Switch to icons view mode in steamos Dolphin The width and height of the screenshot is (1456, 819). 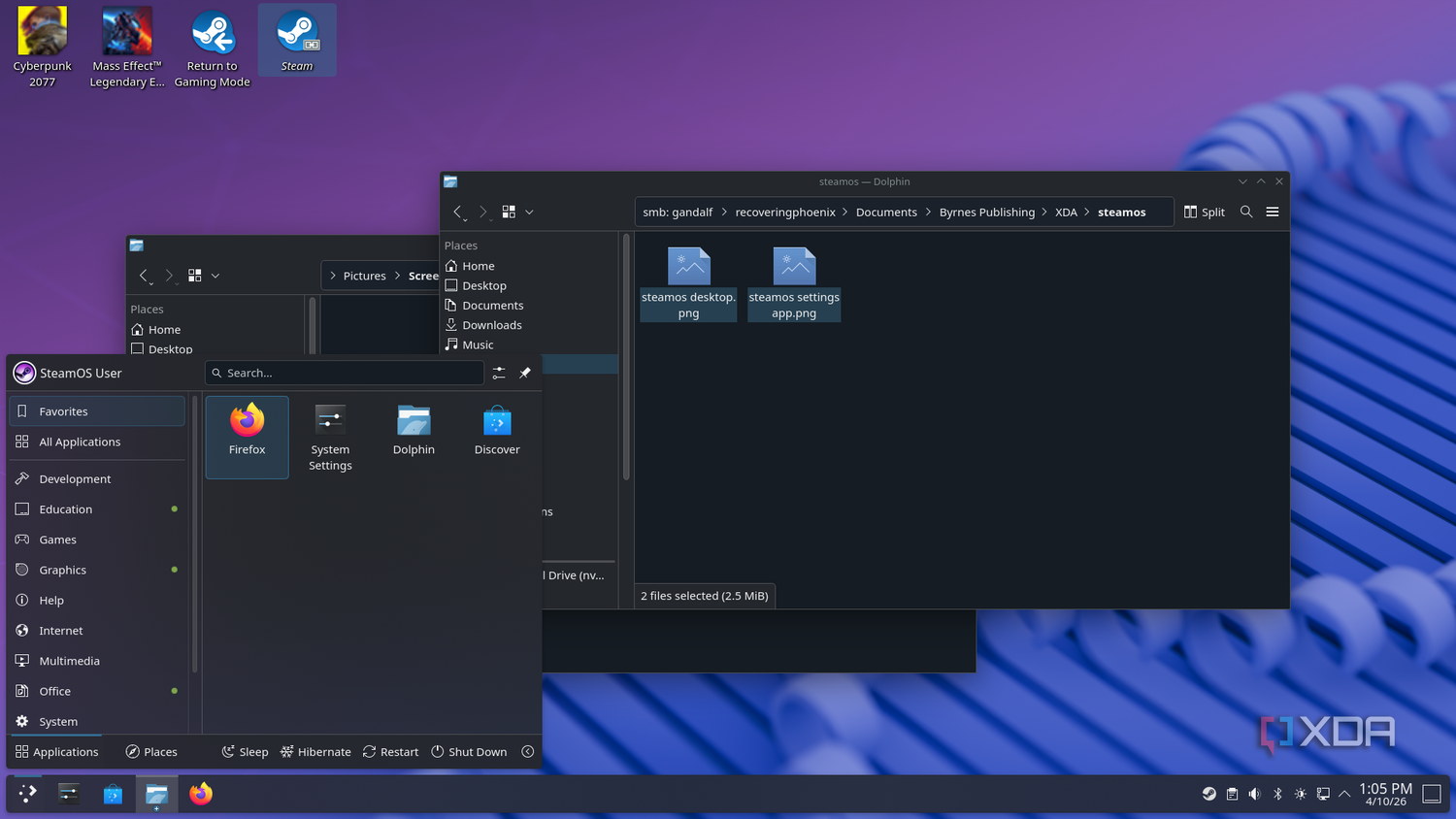(509, 212)
